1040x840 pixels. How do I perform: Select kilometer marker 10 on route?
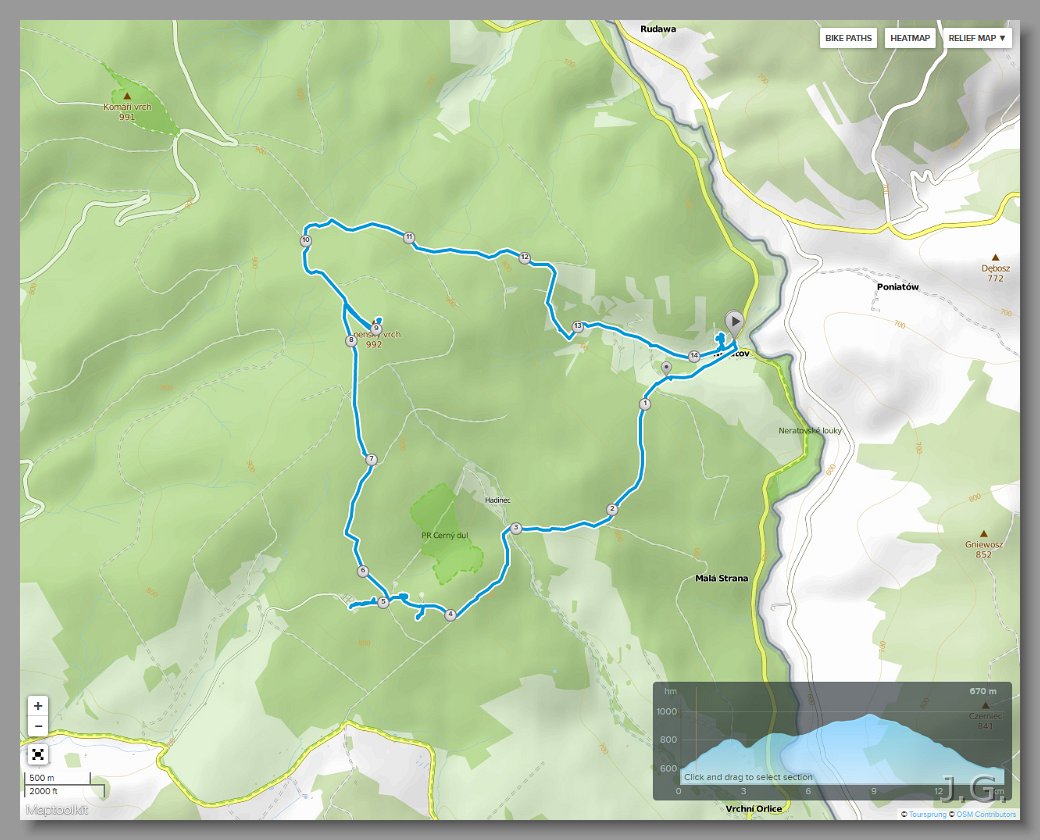[306, 240]
